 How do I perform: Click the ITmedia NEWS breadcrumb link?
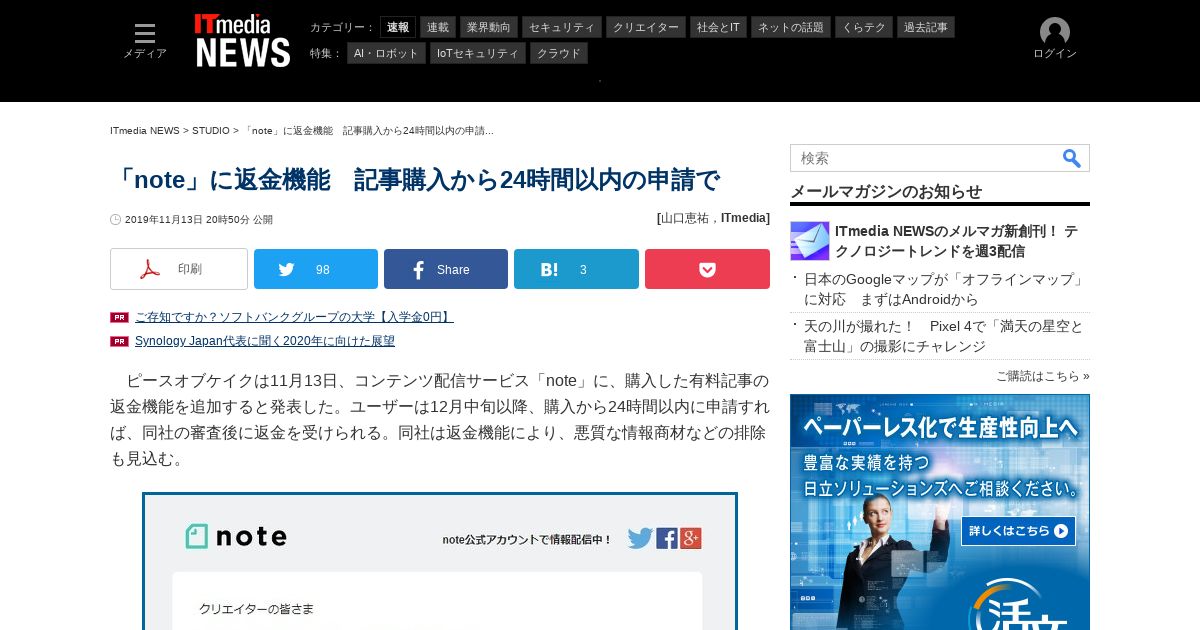pos(145,131)
